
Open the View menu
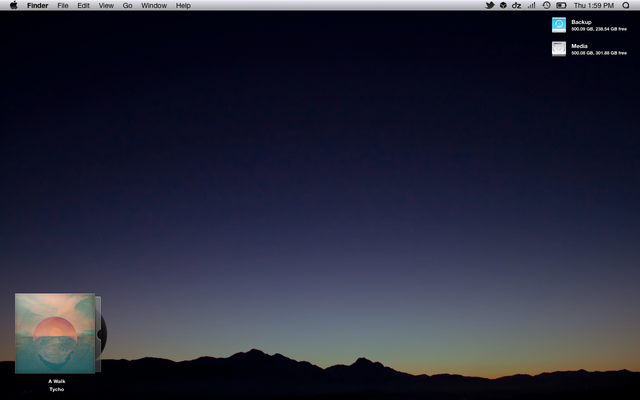106,5
